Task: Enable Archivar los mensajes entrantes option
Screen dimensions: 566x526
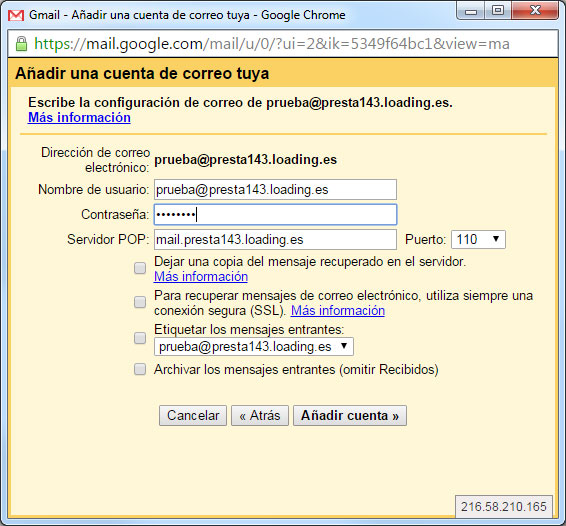Action: [x=140, y=369]
